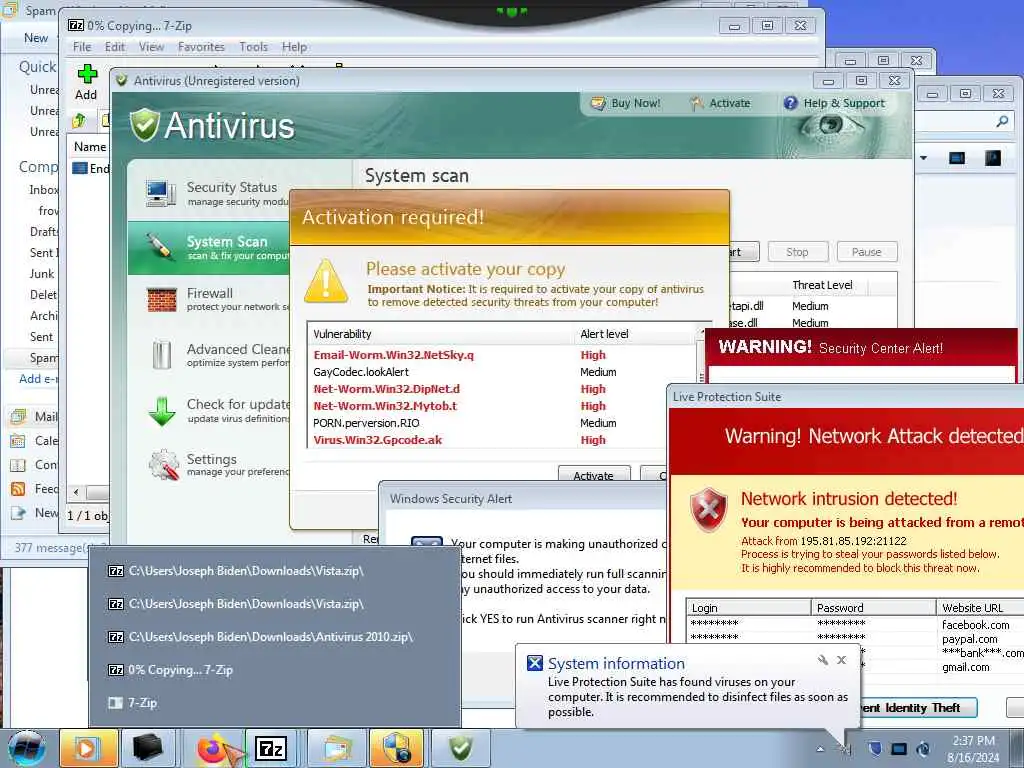The image size is (1024, 768).
Task: Open Advanced Cleaner trash can icon
Action: coord(161,355)
